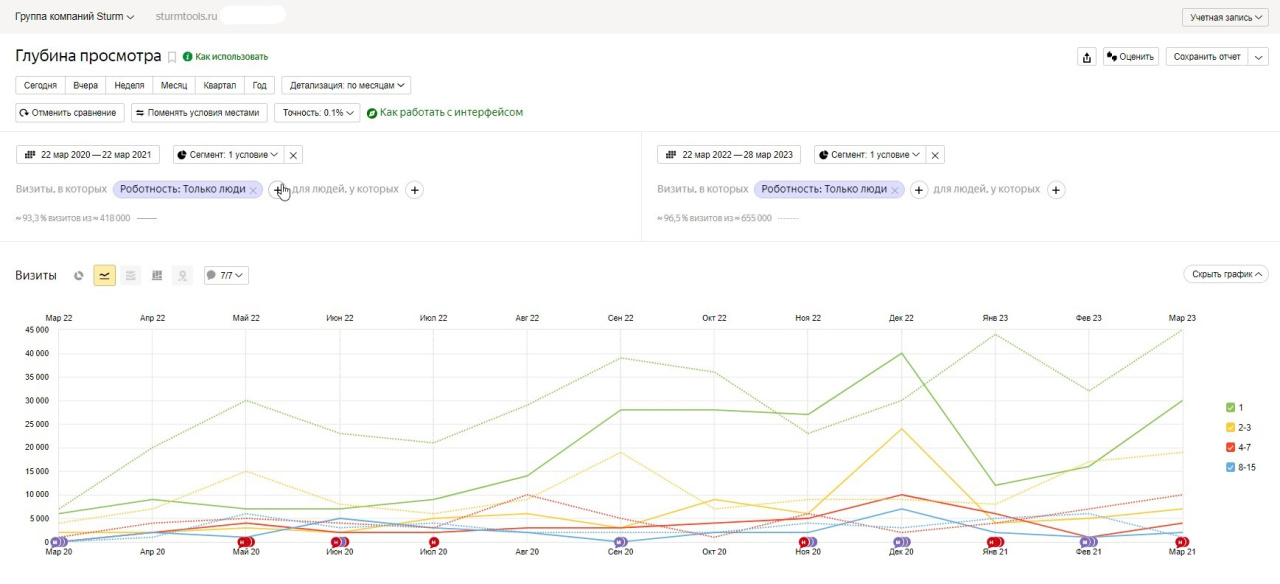Add people condition plus in right segment
The height and width of the screenshot is (584, 1280).
pyautogui.click(x=1056, y=189)
